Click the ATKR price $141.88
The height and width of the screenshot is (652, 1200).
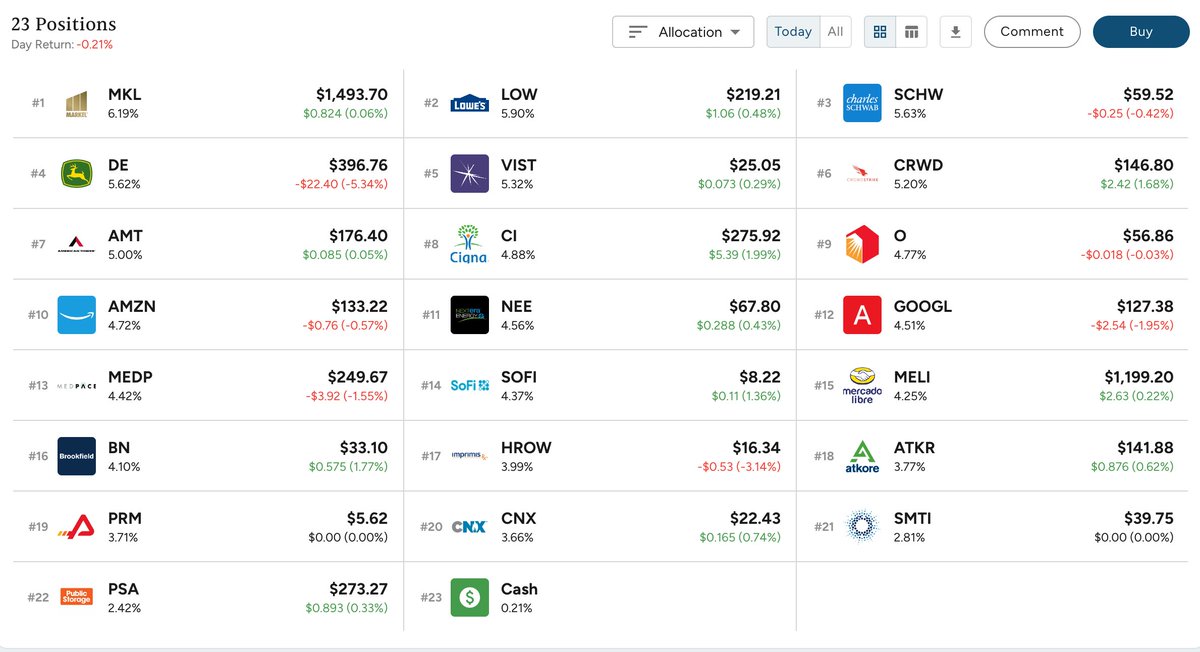pyautogui.click(x=1144, y=448)
